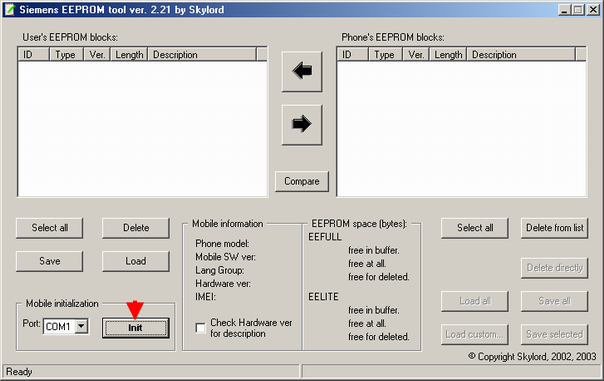Click ID column header in Phone's blocks

(353, 55)
